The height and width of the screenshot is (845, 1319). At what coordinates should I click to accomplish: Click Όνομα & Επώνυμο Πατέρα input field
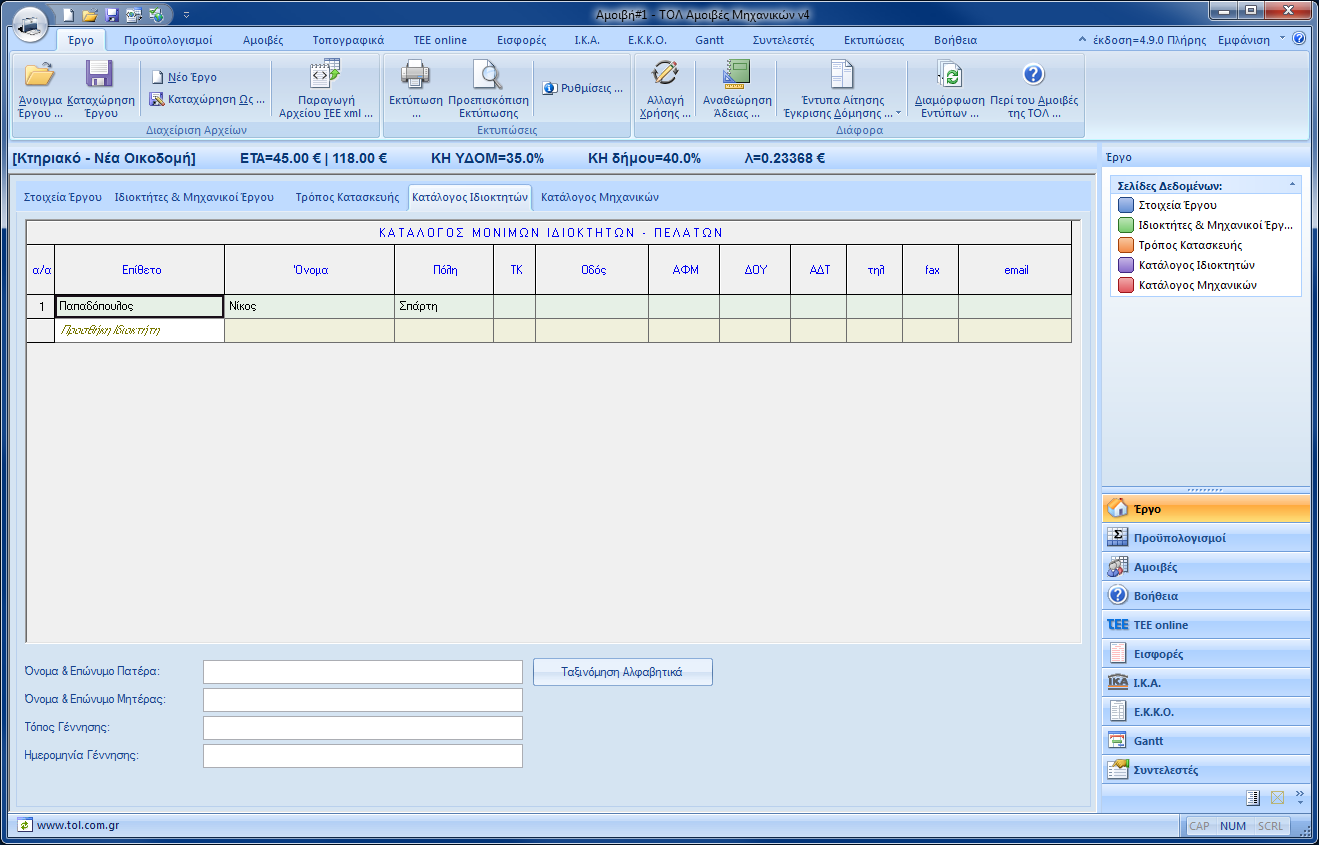(x=363, y=672)
